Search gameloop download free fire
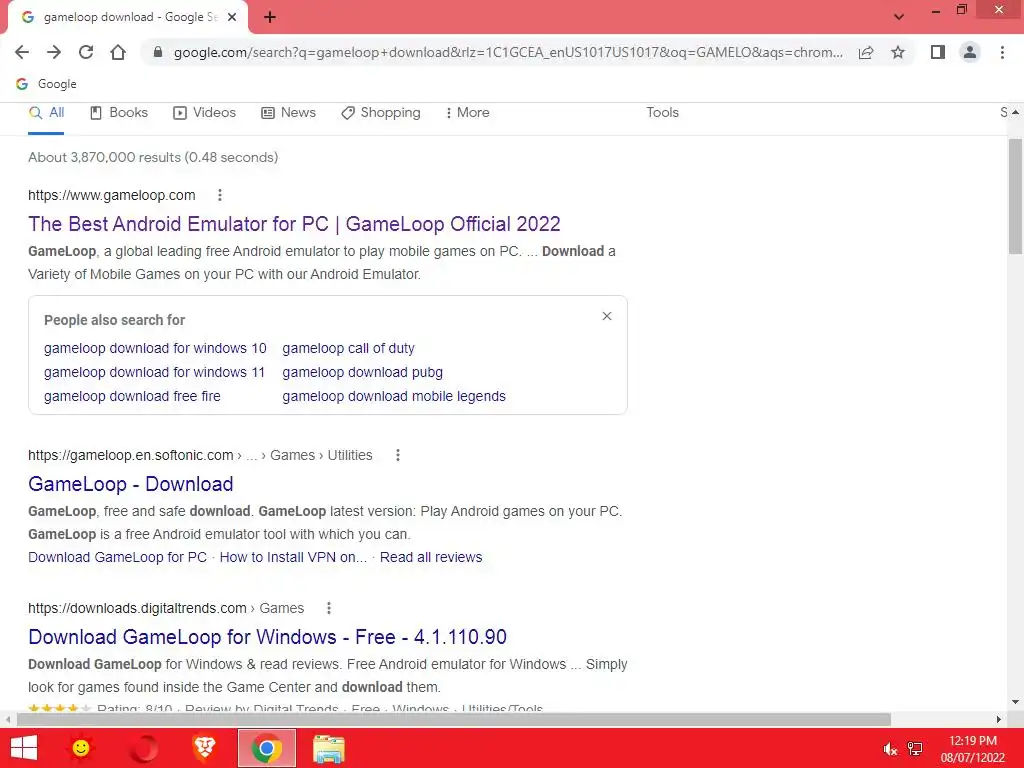Viewport: 1024px width, 768px height. click(132, 396)
